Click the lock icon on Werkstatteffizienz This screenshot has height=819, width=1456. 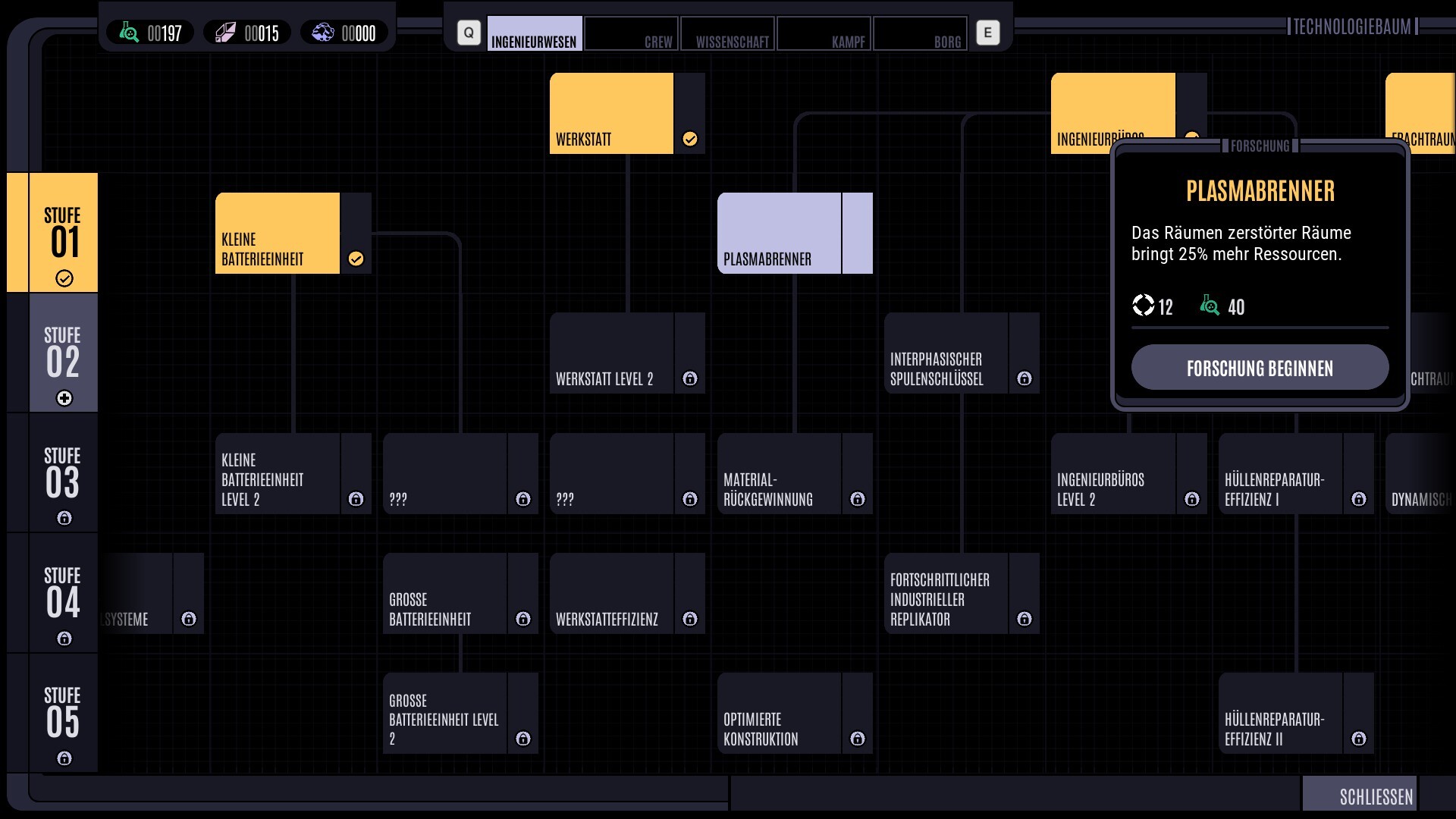690,619
